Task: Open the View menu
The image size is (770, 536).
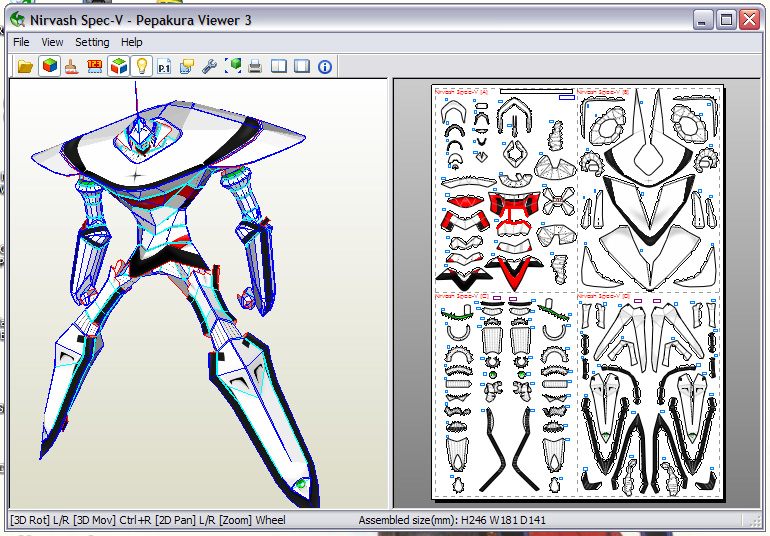Action: click(x=52, y=42)
